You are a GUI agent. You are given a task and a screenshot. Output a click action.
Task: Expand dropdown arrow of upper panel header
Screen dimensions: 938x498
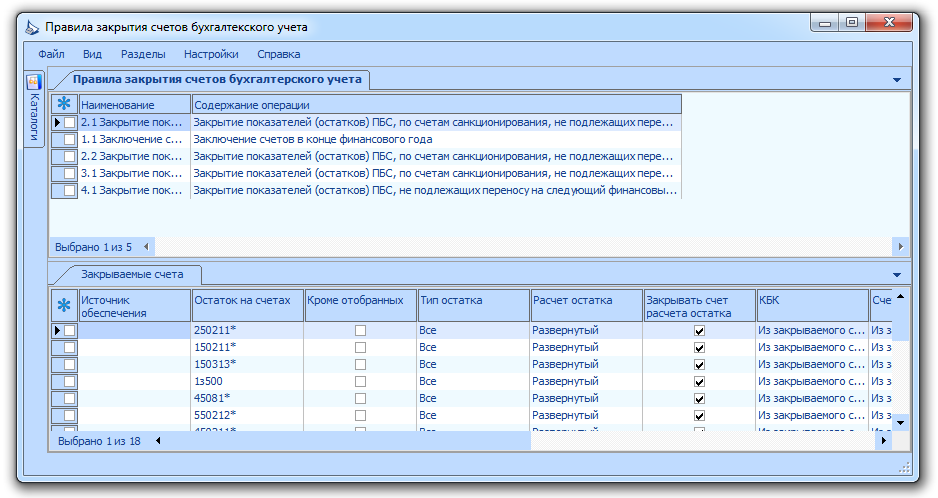pos(897,80)
